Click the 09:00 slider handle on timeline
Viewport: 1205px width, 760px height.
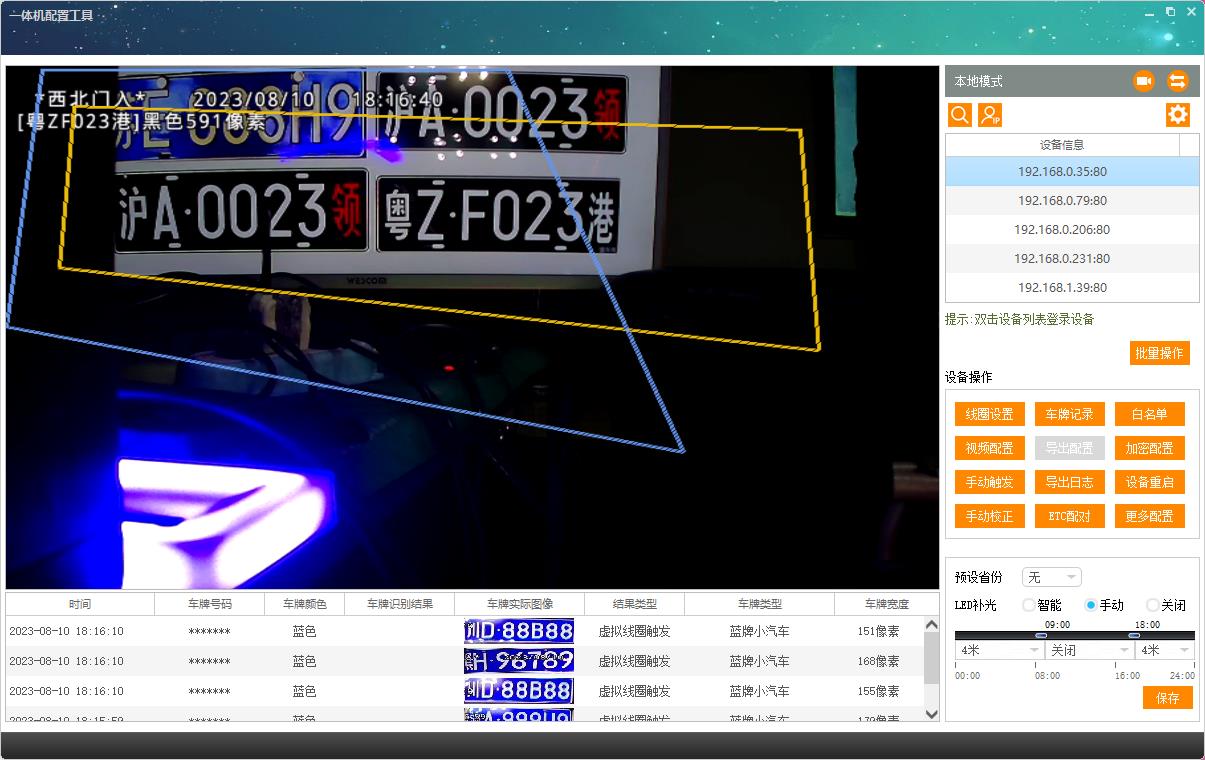1041,635
